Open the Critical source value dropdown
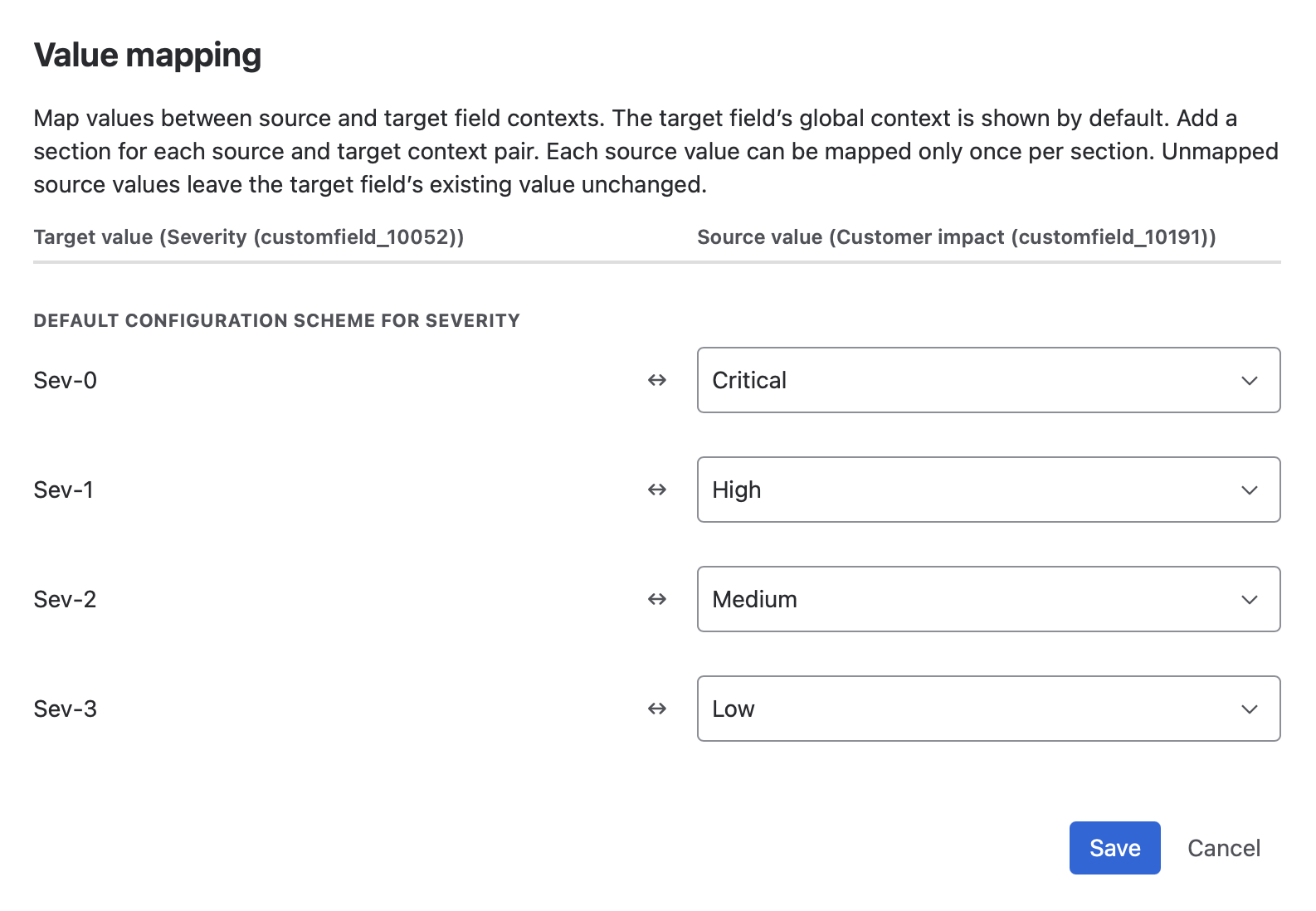 tap(988, 380)
